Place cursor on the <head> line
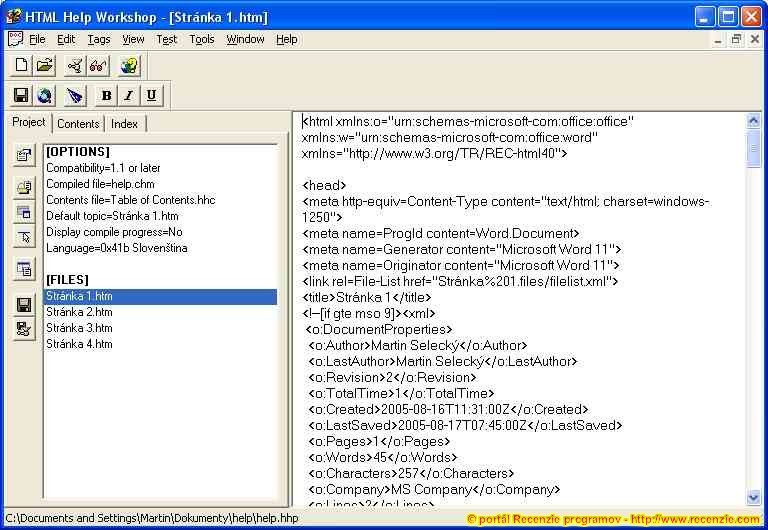 (x=324, y=186)
